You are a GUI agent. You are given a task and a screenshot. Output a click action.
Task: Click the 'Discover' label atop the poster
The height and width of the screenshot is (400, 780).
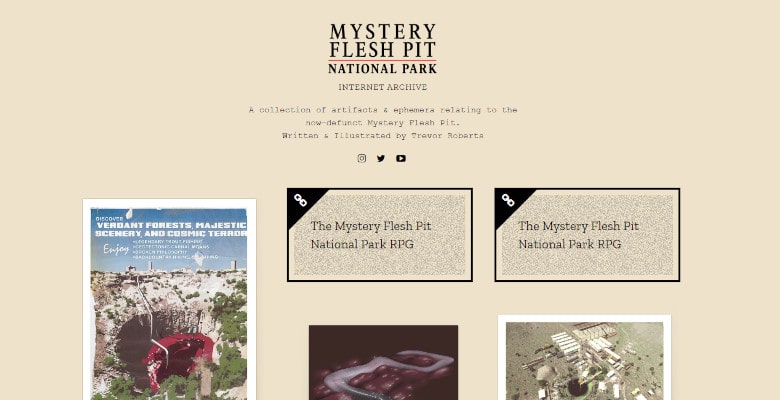pyautogui.click(x=109, y=219)
